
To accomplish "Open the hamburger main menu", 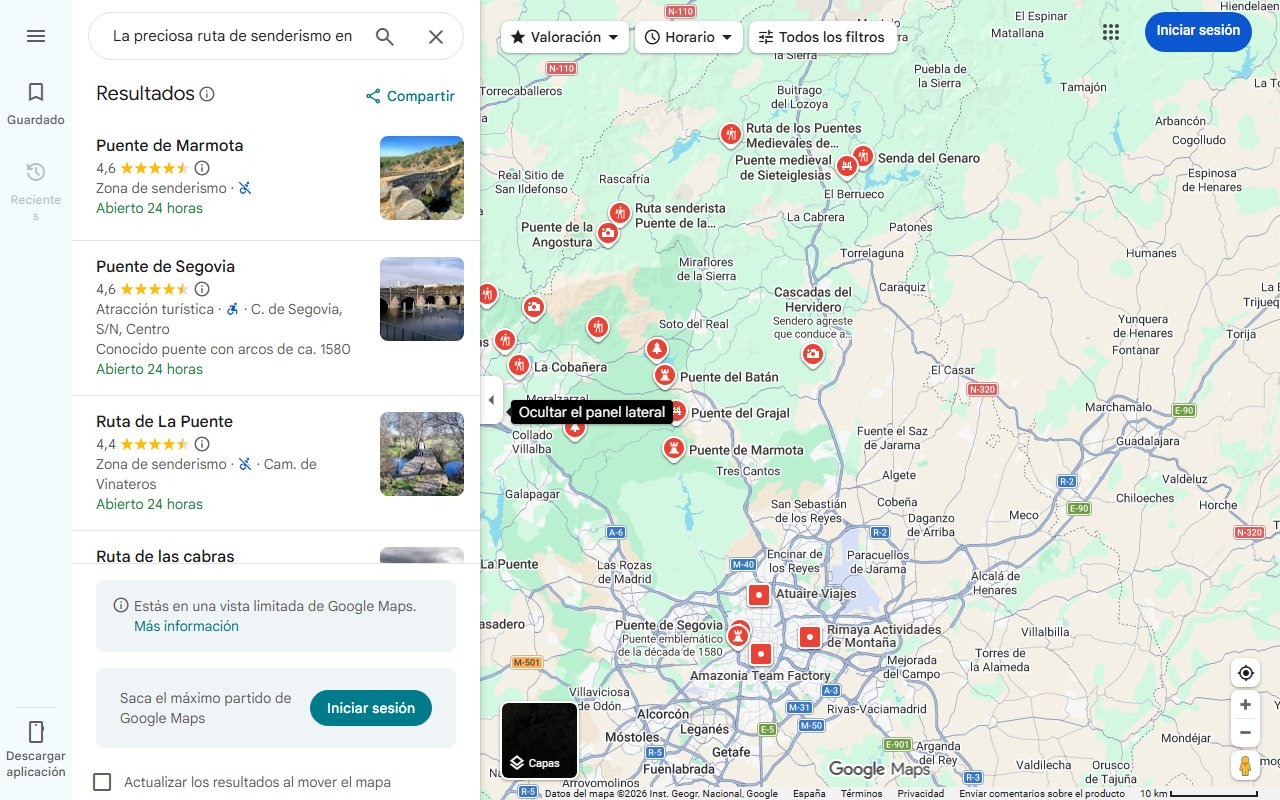I will click(x=36, y=36).
